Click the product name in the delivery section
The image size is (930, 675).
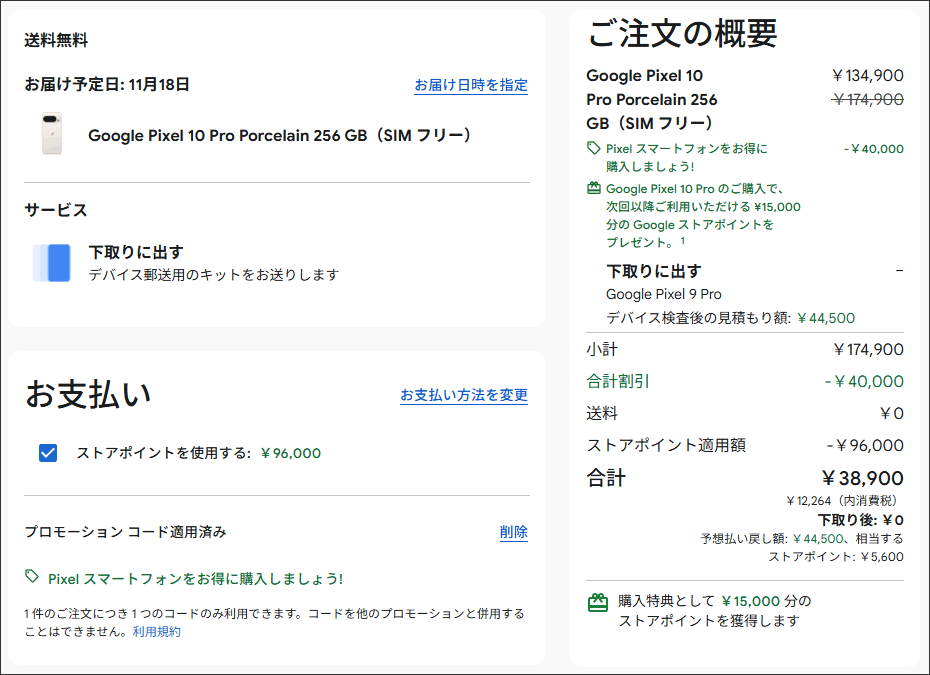280,135
